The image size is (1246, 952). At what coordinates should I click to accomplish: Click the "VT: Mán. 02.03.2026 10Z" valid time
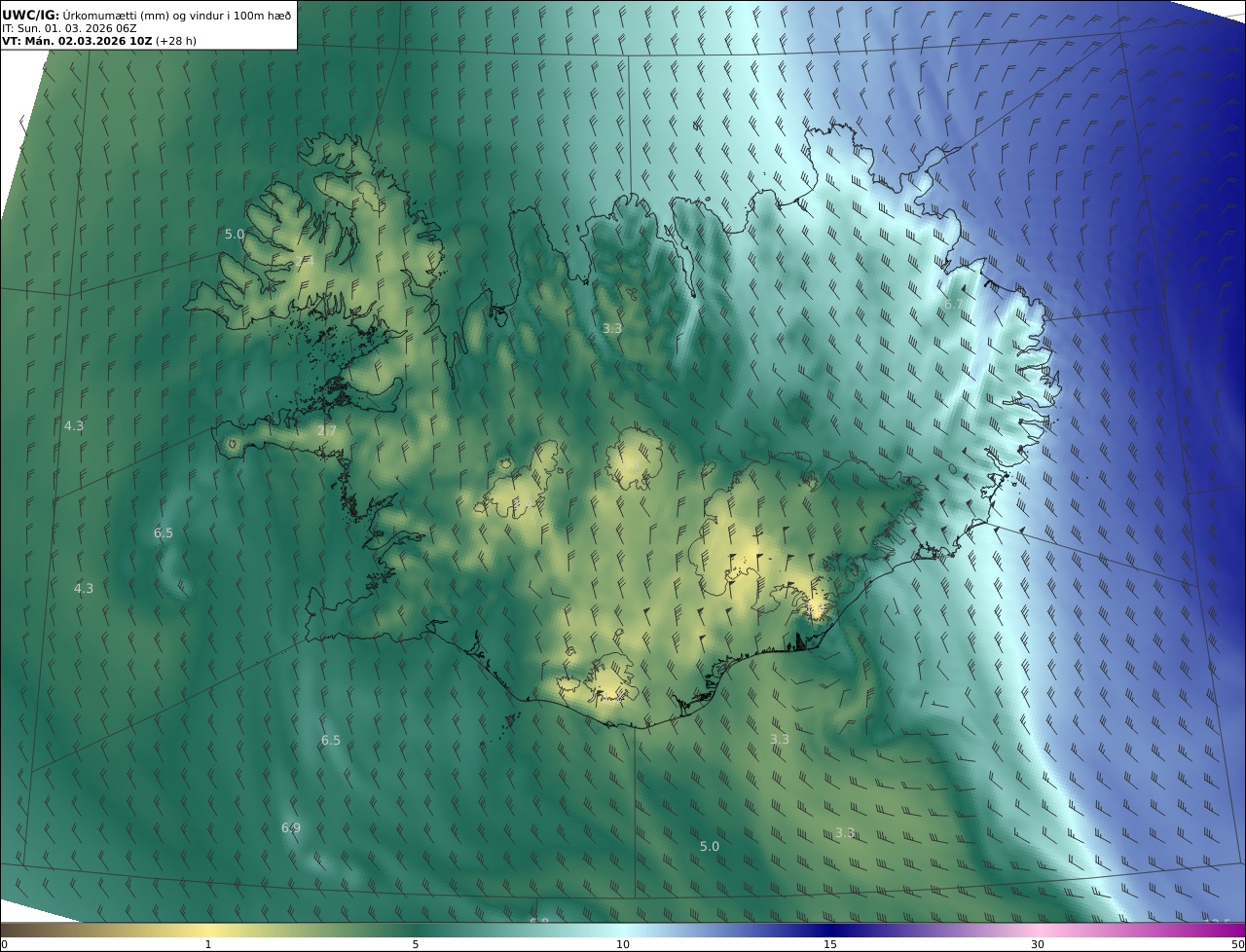[77, 42]
